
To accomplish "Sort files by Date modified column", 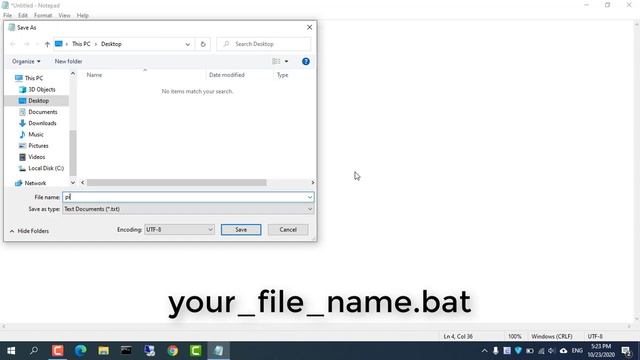I will [227, 75].
